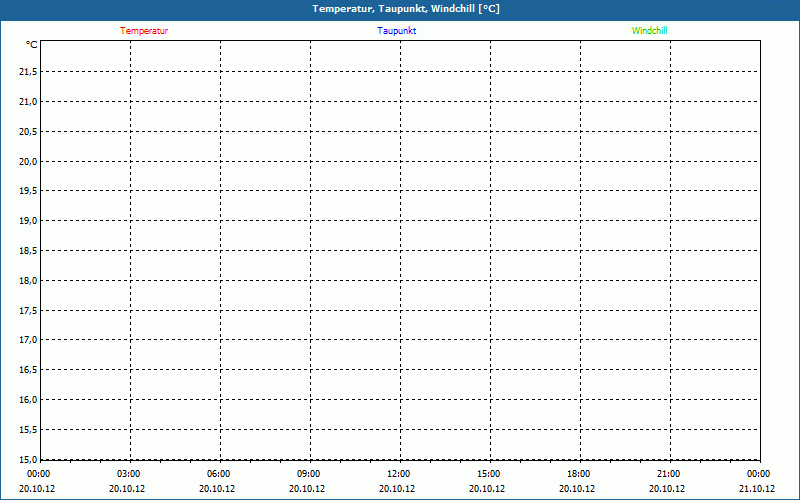800x500 pixels.
Task: Click the 19,0 y-axis value
Action: point(28,221)
